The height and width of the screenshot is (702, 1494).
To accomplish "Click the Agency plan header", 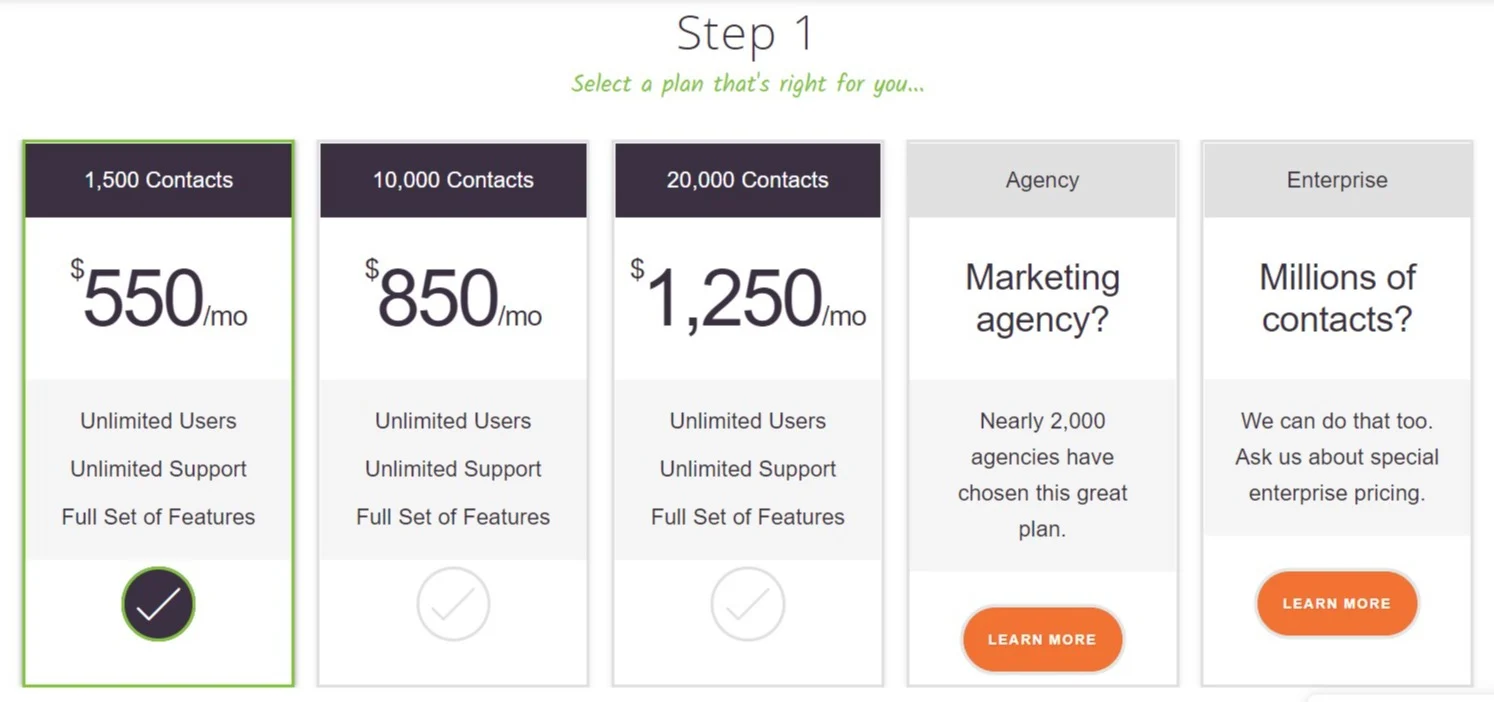I will 1042,180.
